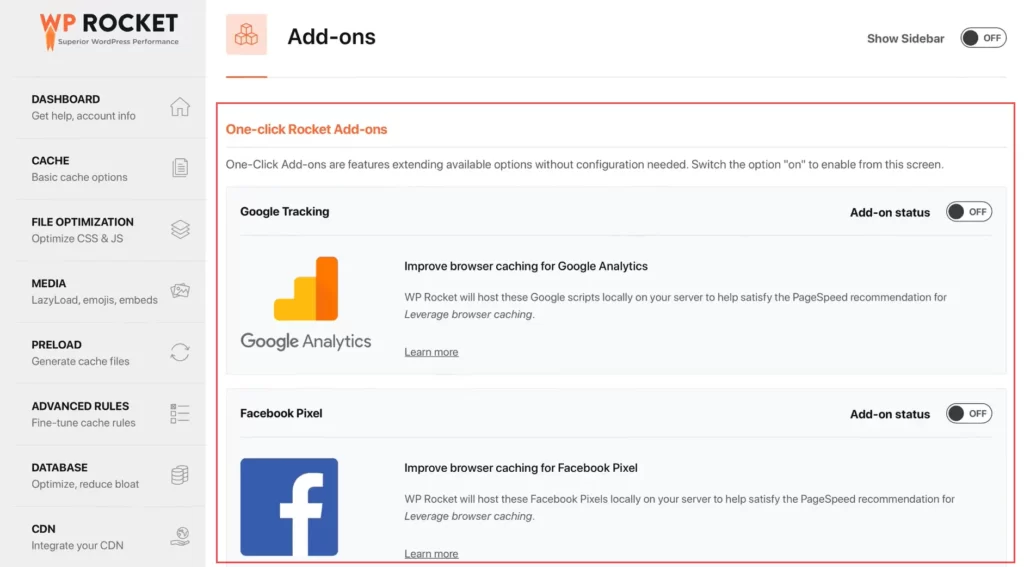Click the Database stack icon
Viewport: 1024px width, 567px height.
(x=180, y=475)
